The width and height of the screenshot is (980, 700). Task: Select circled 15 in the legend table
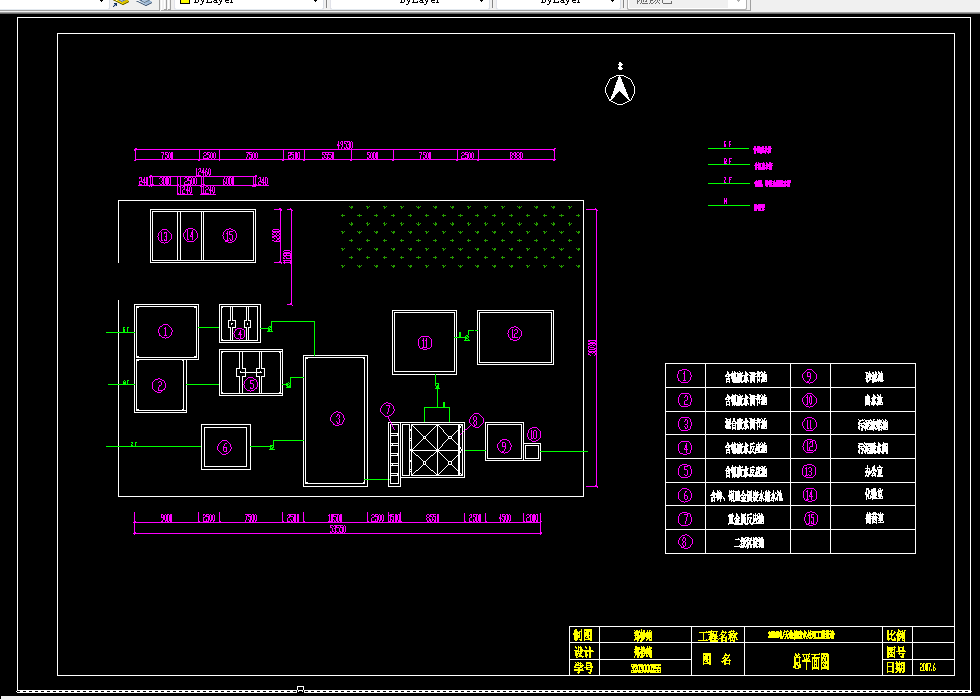[811, 519]
